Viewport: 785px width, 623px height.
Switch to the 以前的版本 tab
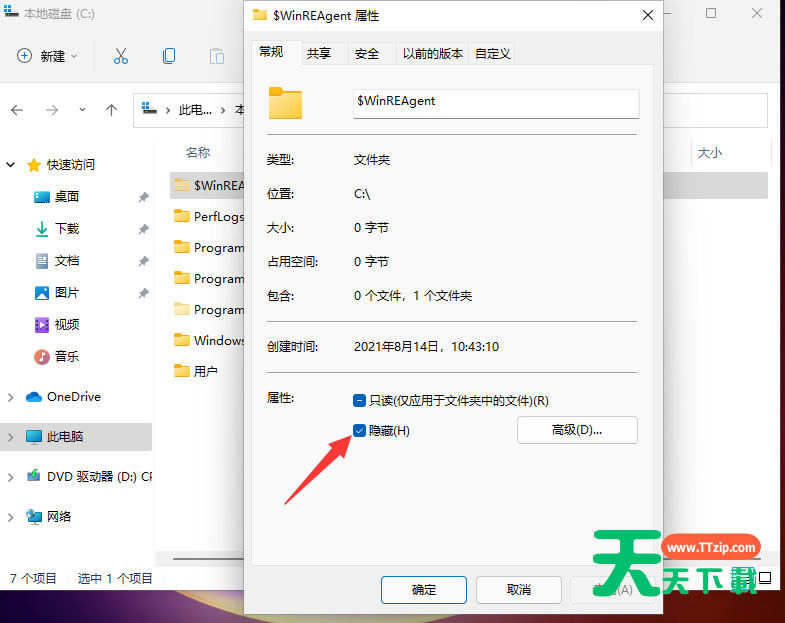tap(433, 54)
